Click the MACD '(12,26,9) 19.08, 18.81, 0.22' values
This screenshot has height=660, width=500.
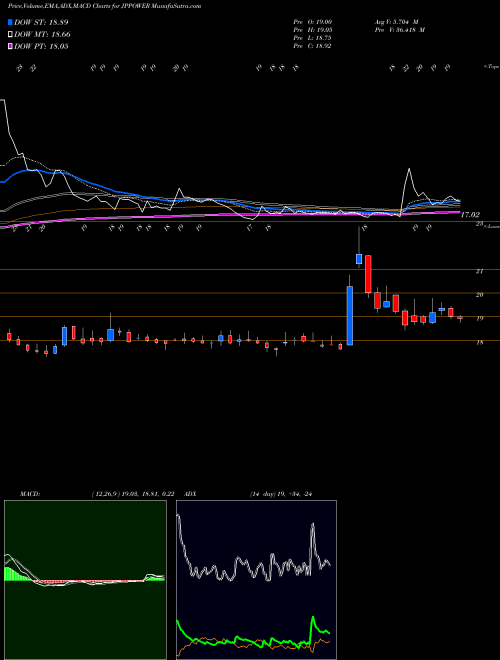(133, 494)
